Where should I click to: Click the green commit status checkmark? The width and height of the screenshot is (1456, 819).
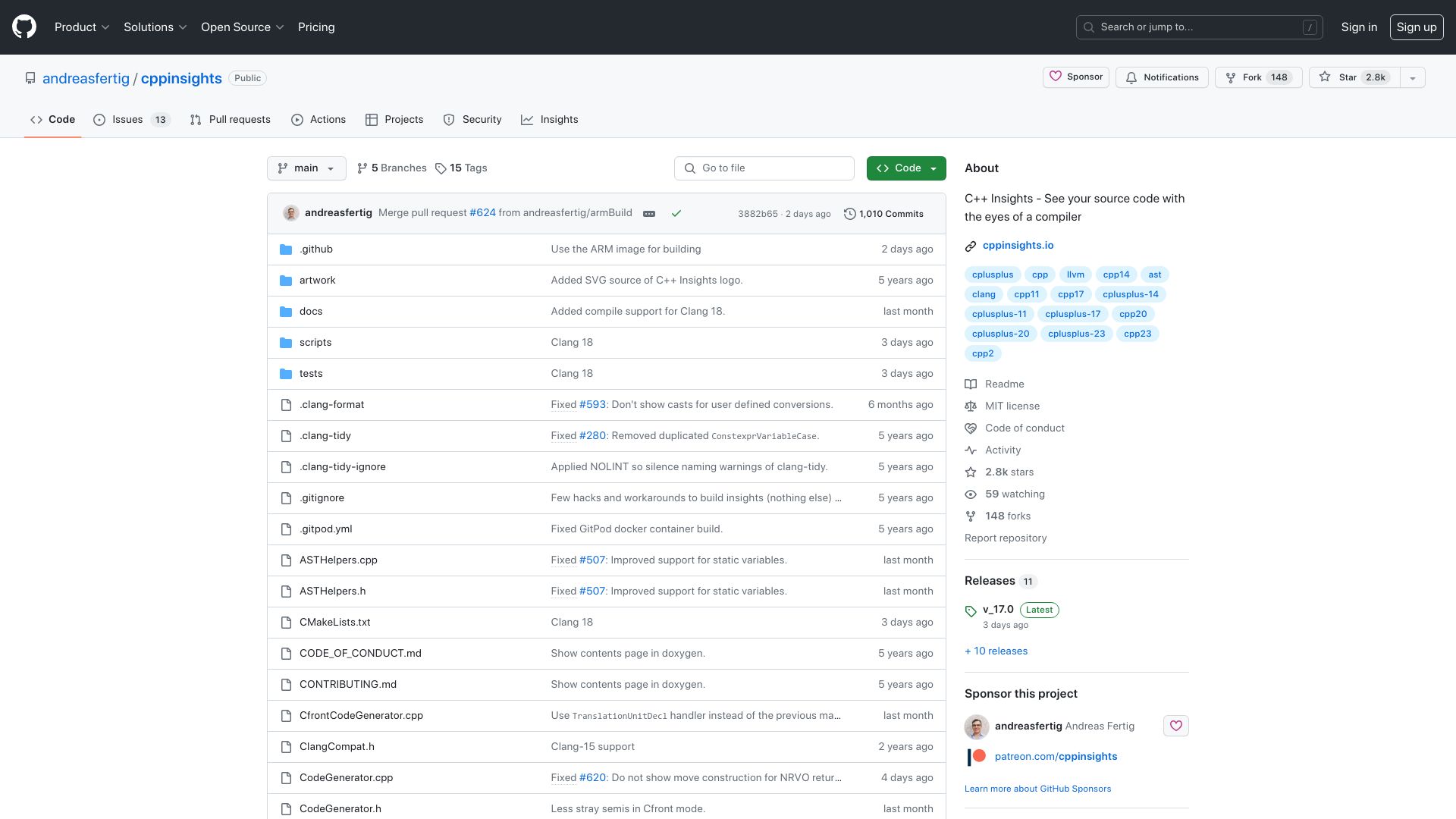pos(676,214)
